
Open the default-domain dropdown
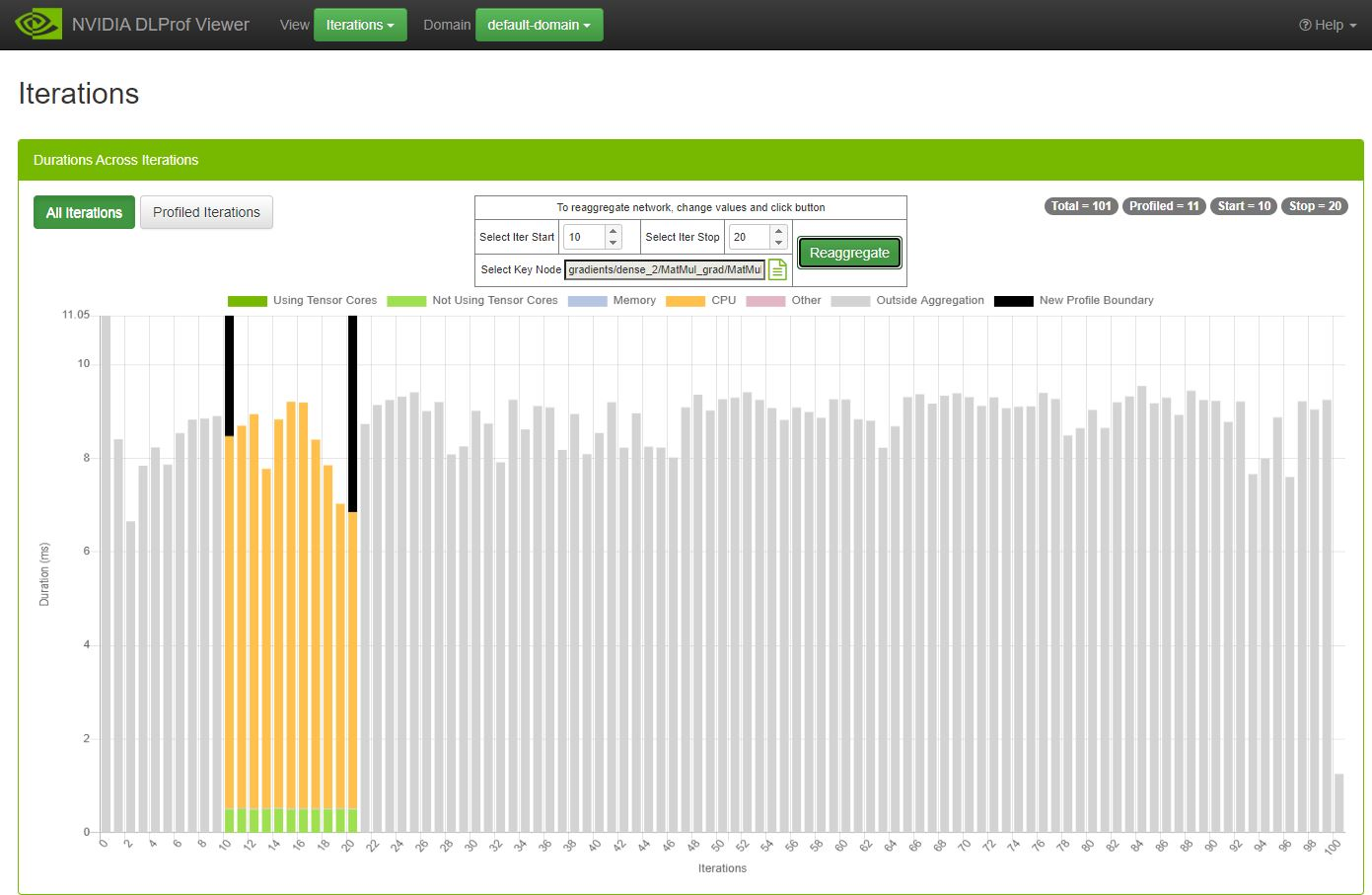539,25
